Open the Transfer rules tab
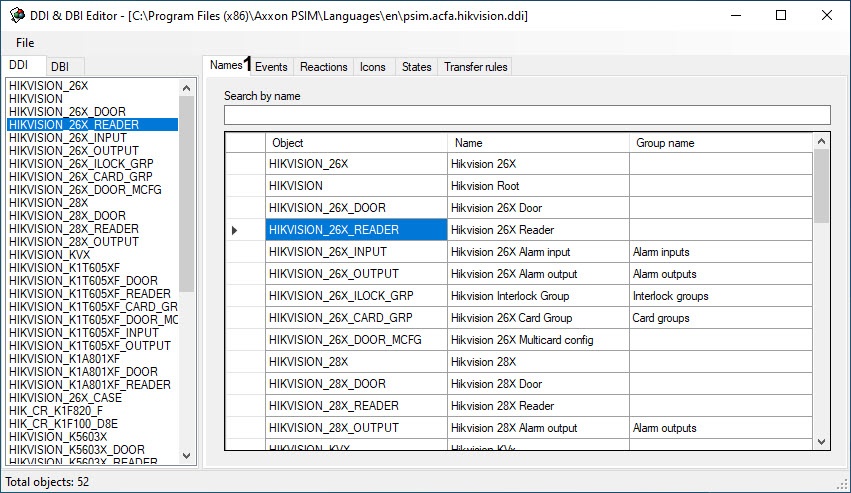 pyautogui.click(x=475, y=67)
